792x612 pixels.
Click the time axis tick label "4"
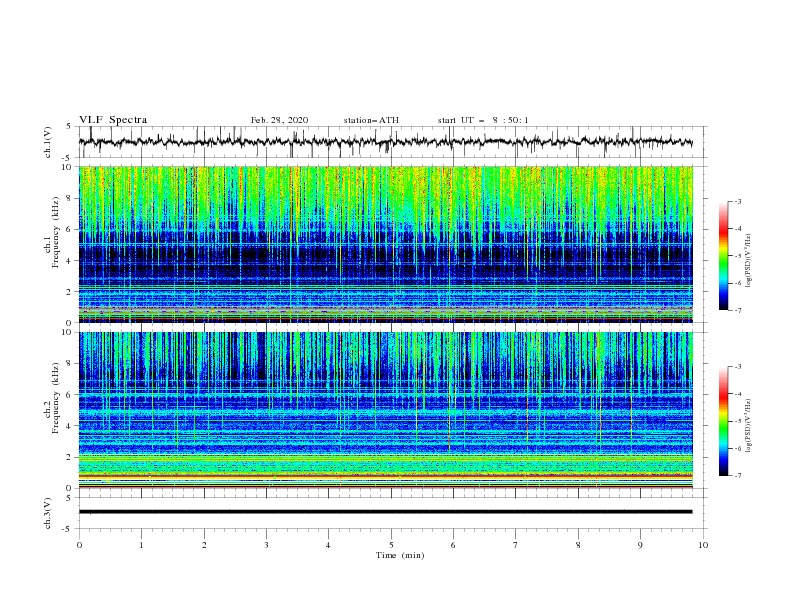coord(329,545)
